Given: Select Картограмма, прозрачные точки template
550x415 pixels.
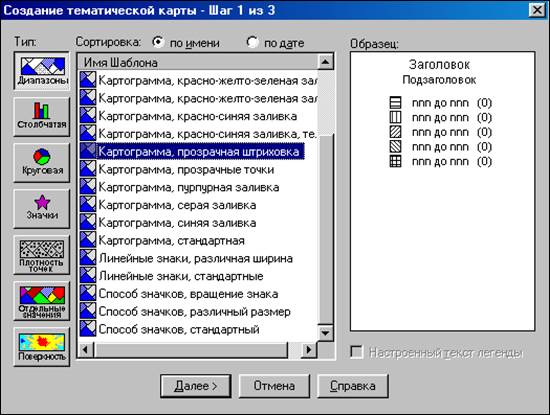Looking at the screenshot, I should (x=186, y=169).
